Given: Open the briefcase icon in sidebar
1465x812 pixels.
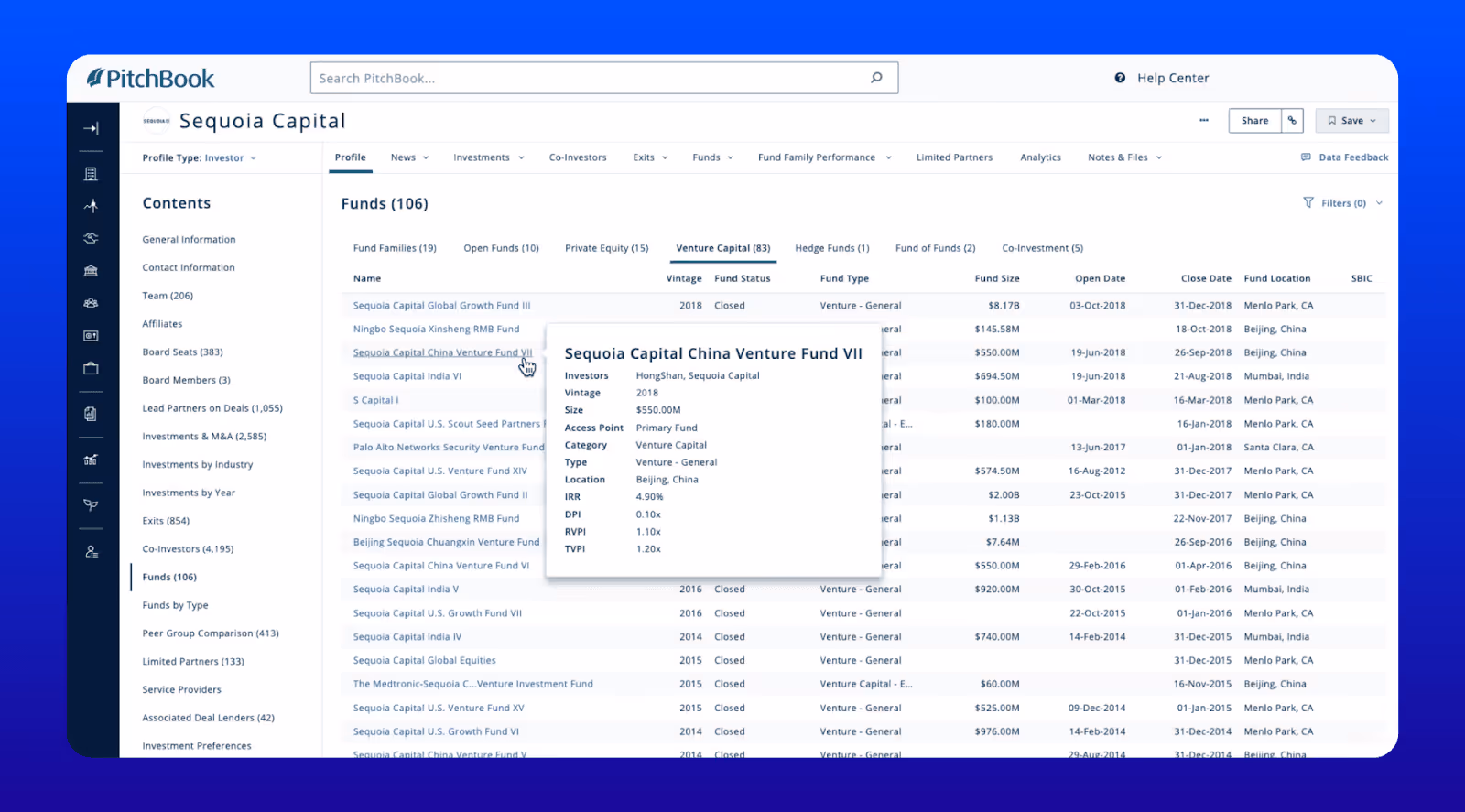Looking at the screenshot, I should click(91, 368).
